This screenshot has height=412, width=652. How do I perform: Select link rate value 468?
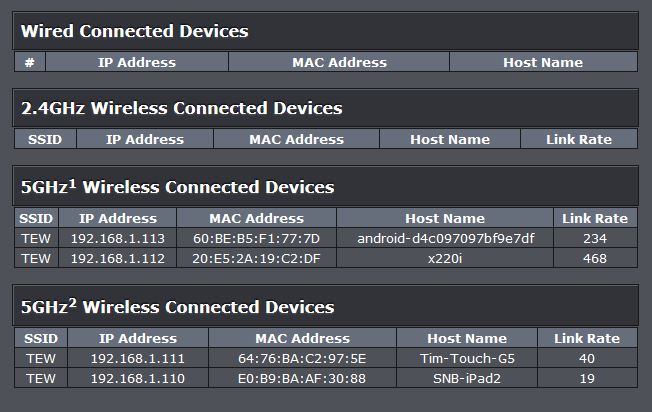pos(595,259)
